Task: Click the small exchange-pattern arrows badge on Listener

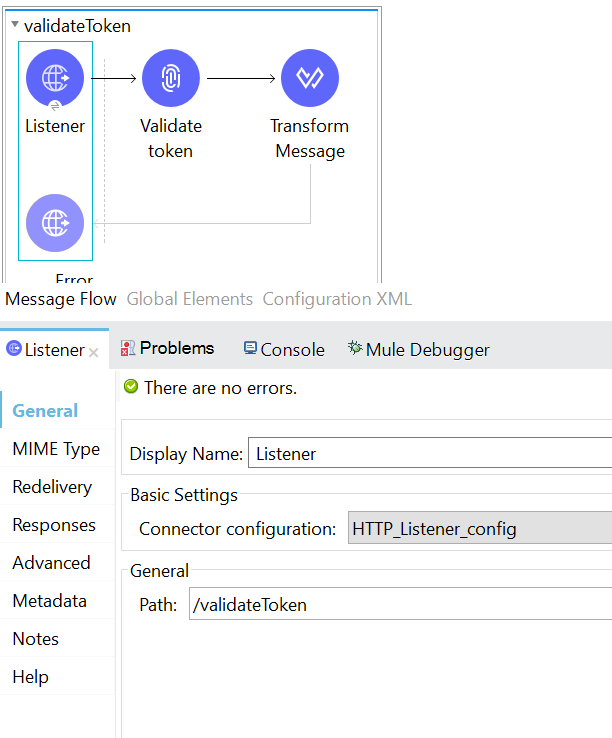Action: [x=55, y=105]
